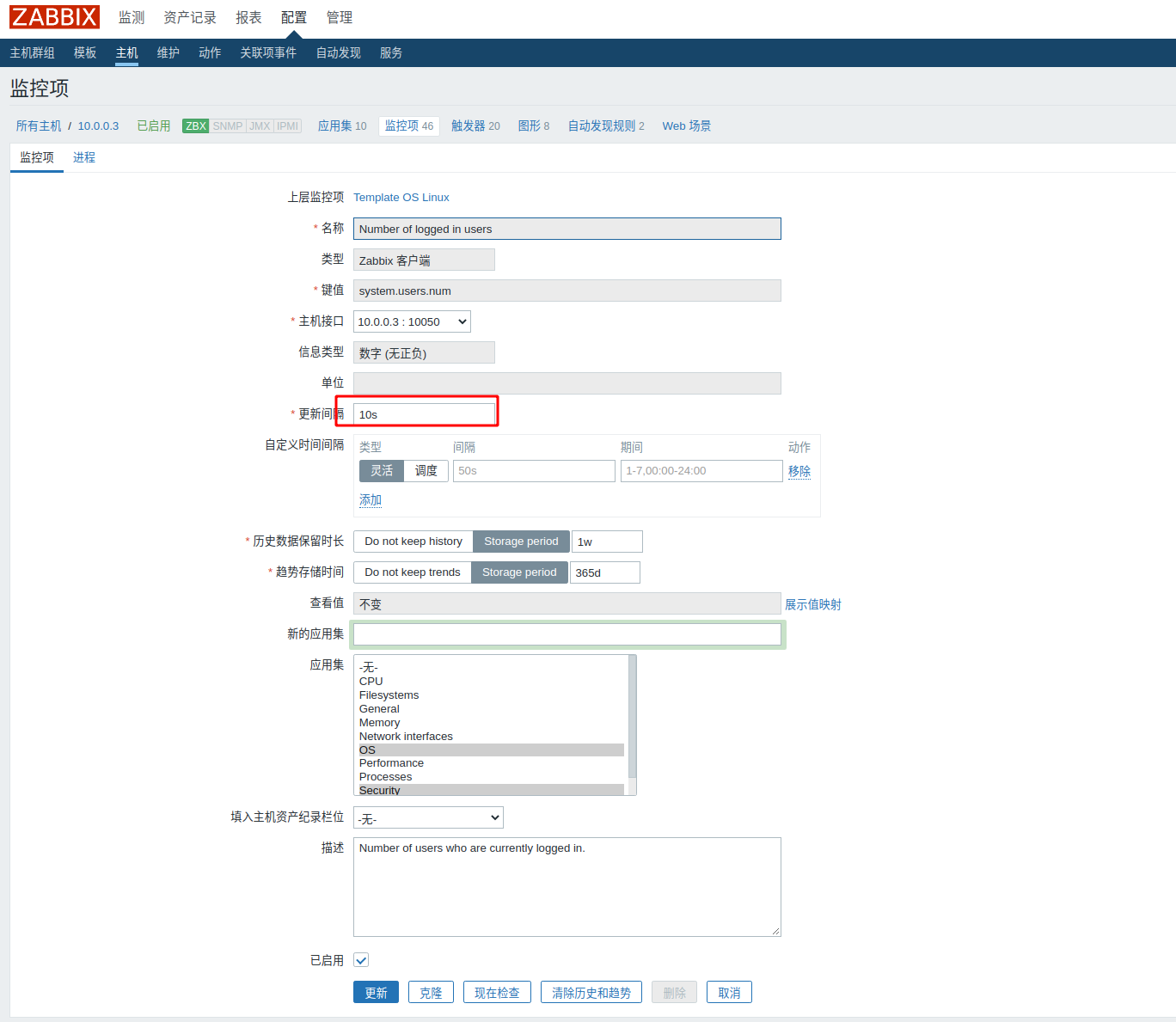
Task: Open the 报表 top menu
Action: (x=248, y=18)
